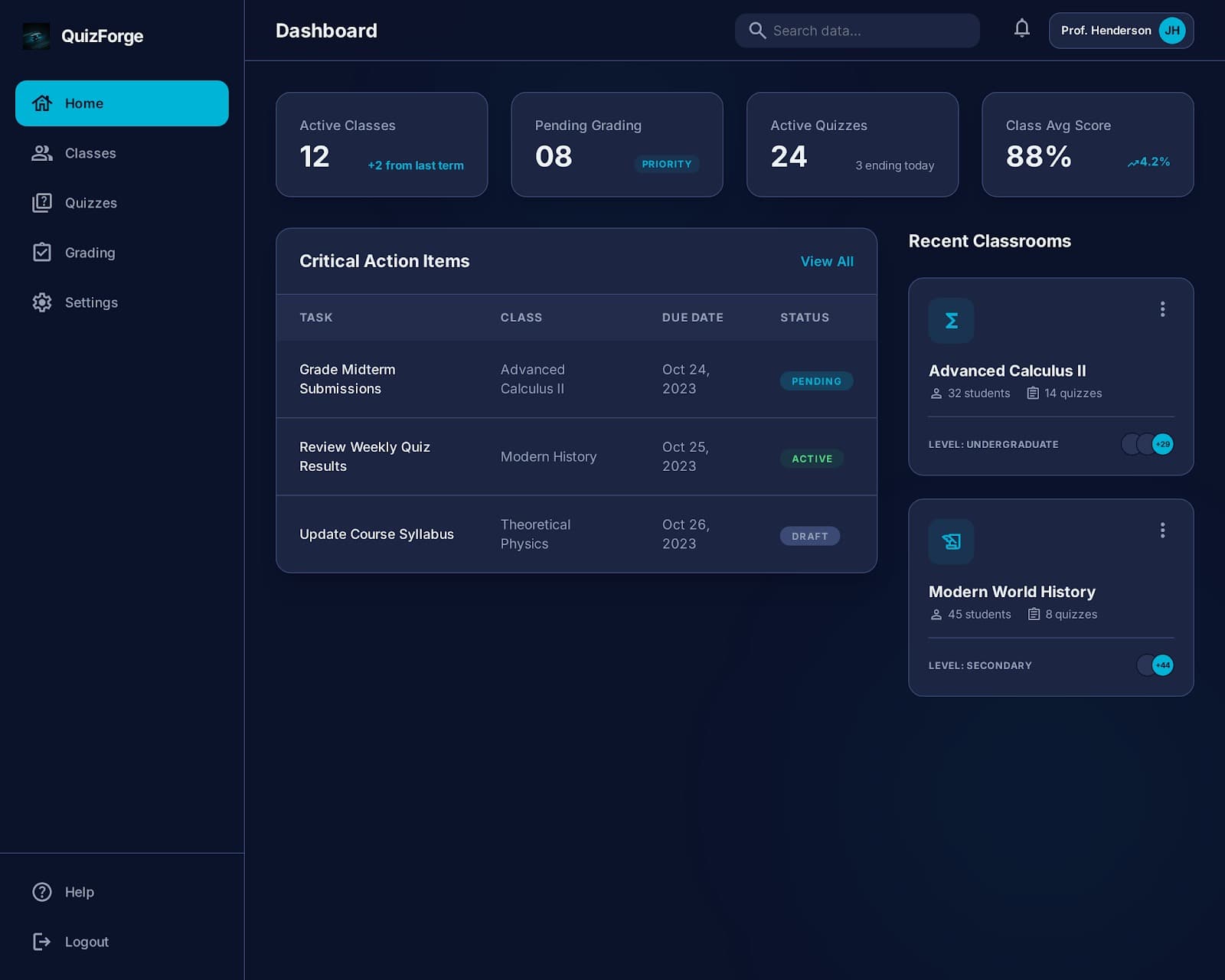
Task: Sort by the STATUS column header
Action: point(805,318)
